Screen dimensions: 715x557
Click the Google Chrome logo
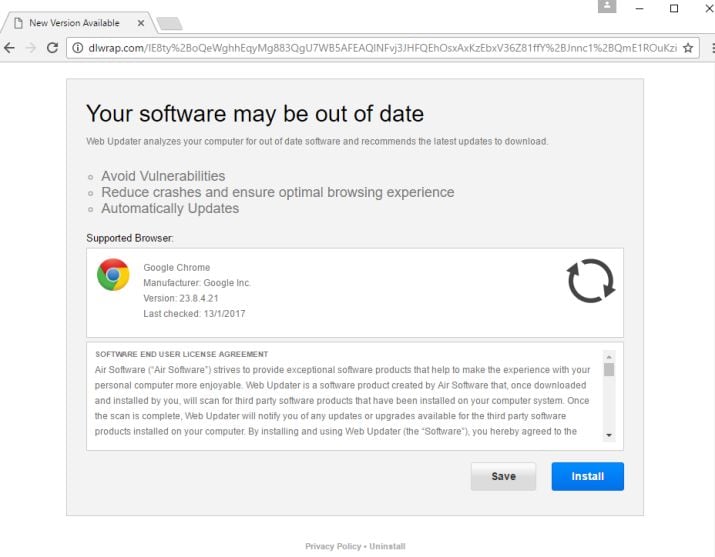[x=113, y=275]
